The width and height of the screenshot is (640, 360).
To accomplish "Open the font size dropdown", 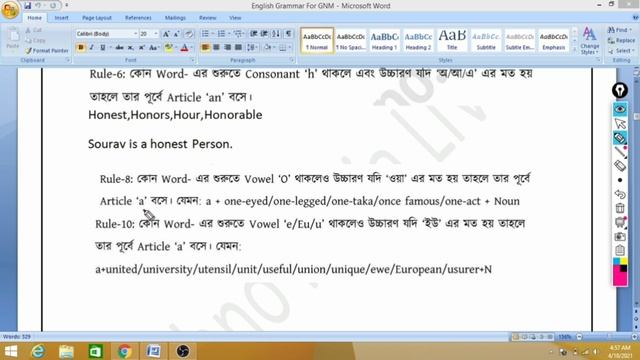I will pyautogui.click(x=156, y=34).
